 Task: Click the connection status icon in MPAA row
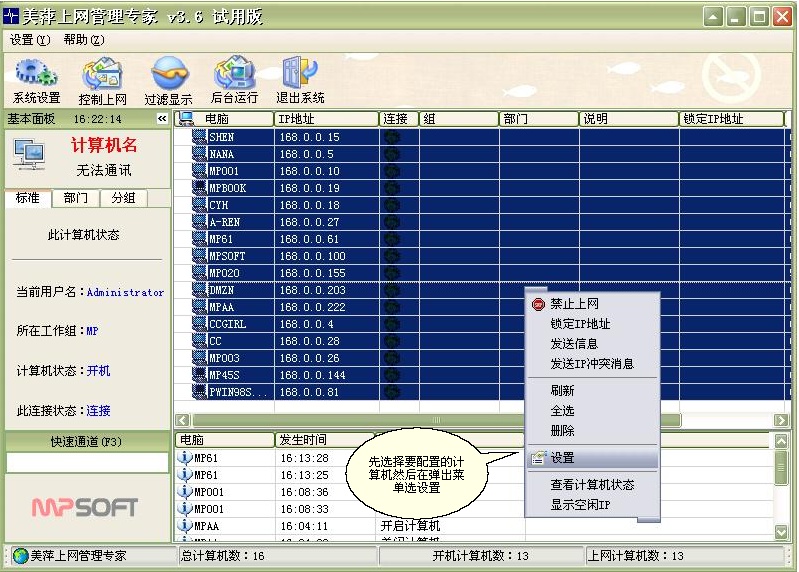(392, 307)
